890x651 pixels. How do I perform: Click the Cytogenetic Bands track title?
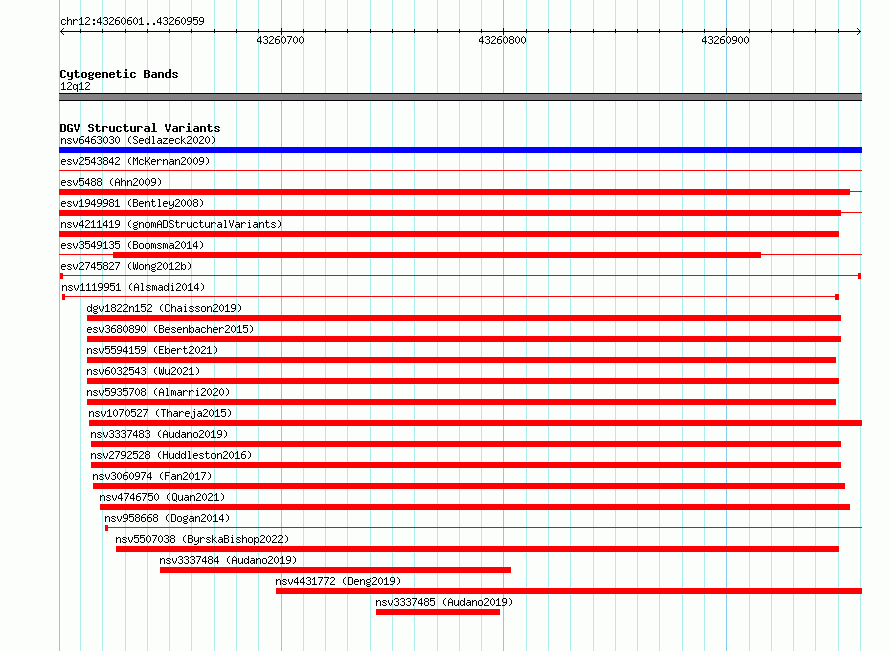pos(119,74)
